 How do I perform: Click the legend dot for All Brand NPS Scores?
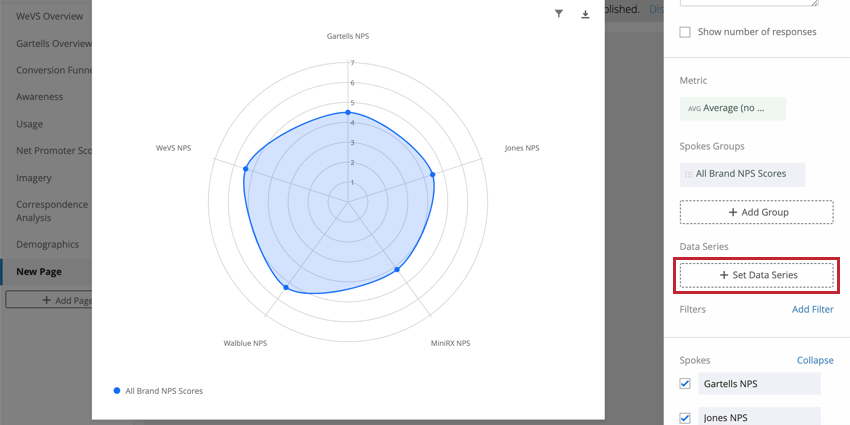click(117, 390)
